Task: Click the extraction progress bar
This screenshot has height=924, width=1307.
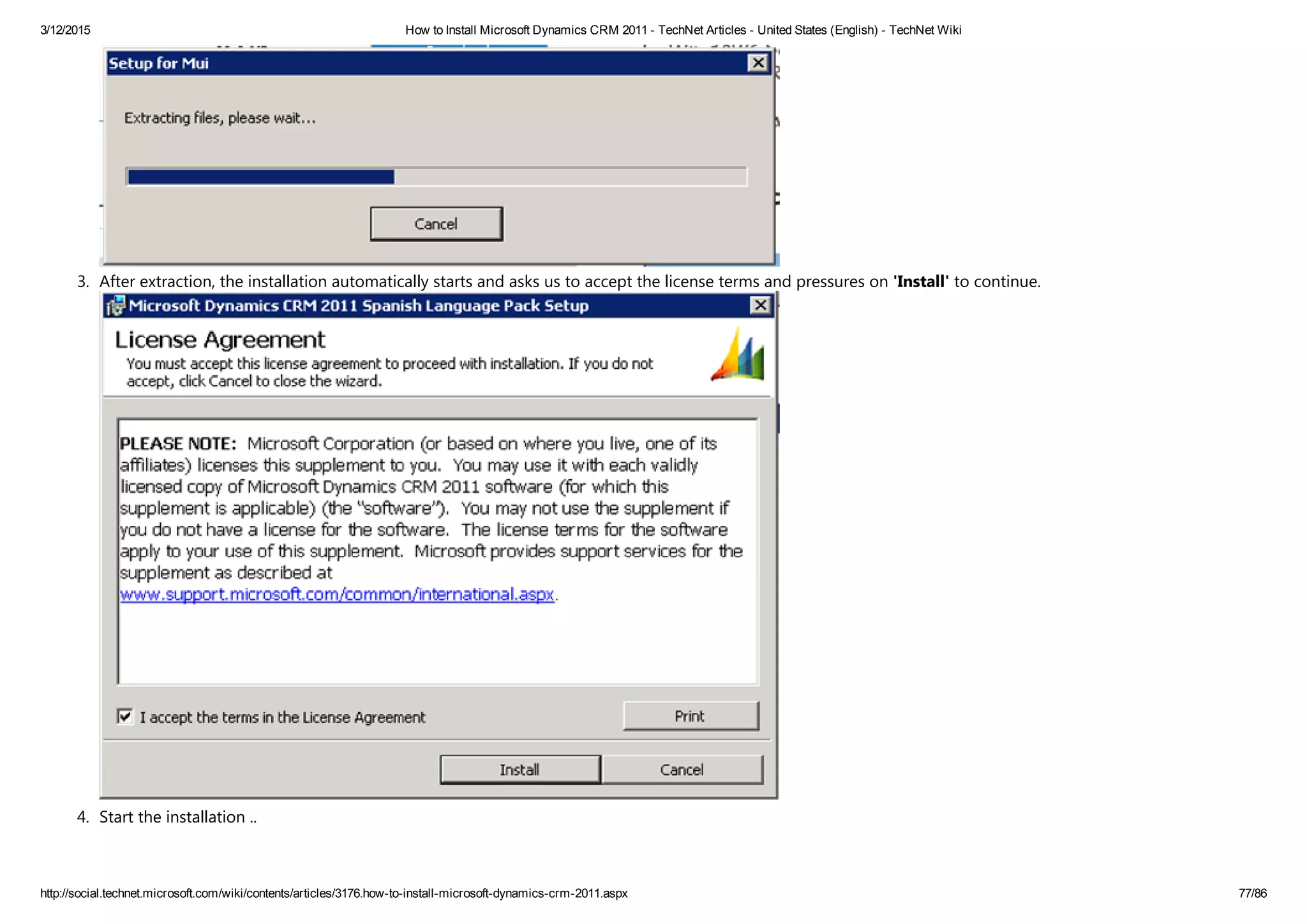Action: click(x=437, y=177)
